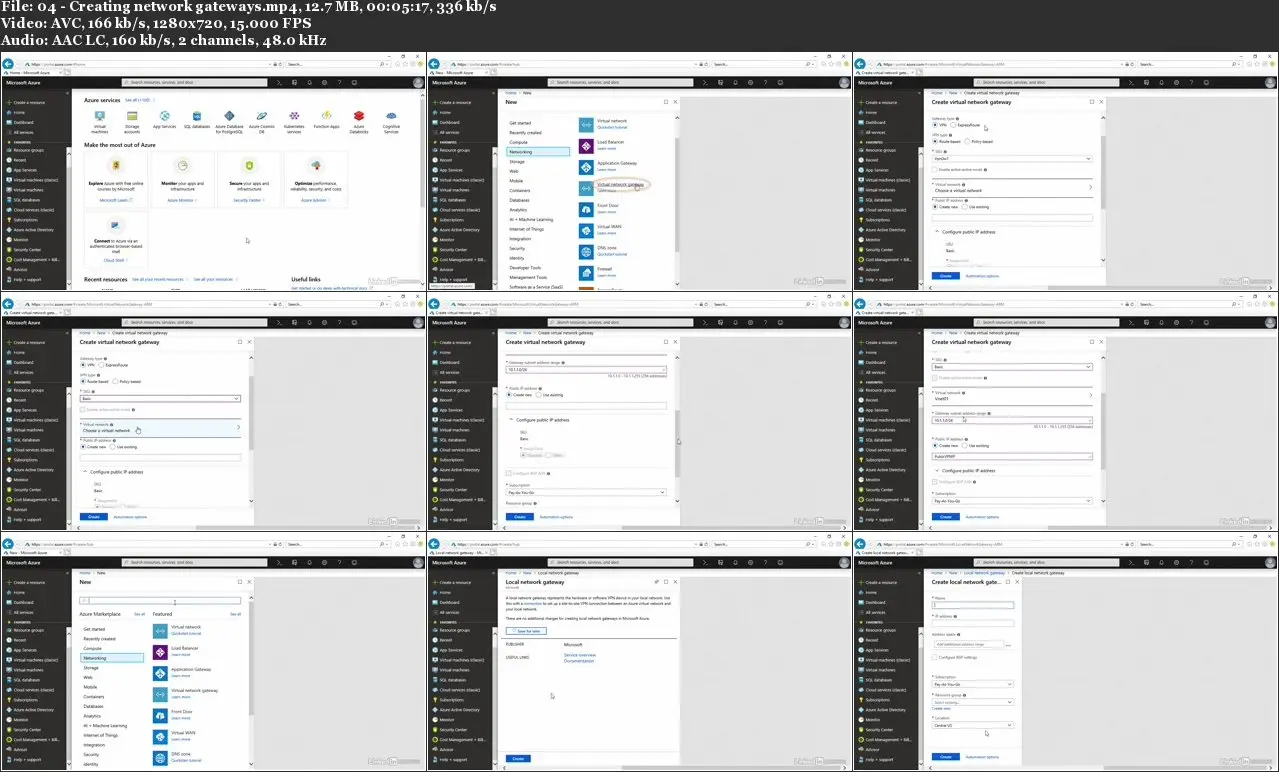Open Virtual machines icon under Azure services
1279x772 pixels.
point(100,116)
